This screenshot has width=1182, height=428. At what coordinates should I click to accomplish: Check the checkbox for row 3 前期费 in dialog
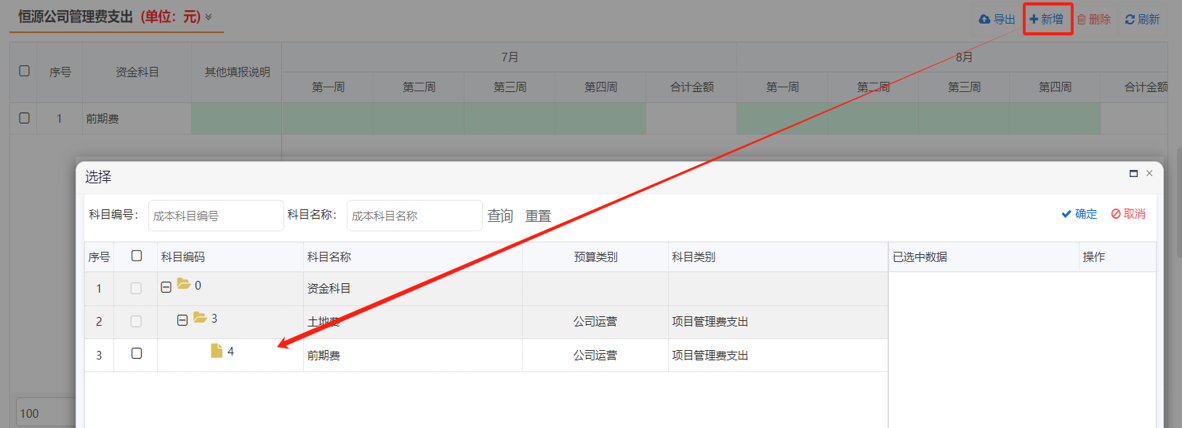pyautogui.click(x=136, y=353)
